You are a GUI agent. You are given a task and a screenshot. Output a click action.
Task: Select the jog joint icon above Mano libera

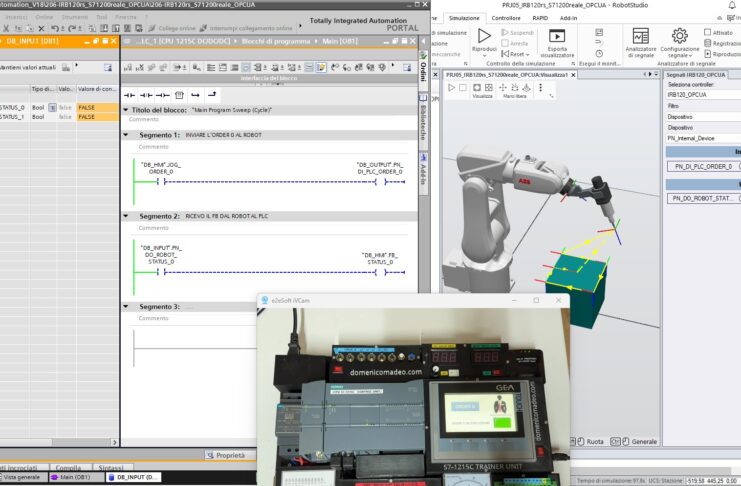[526, 87]
